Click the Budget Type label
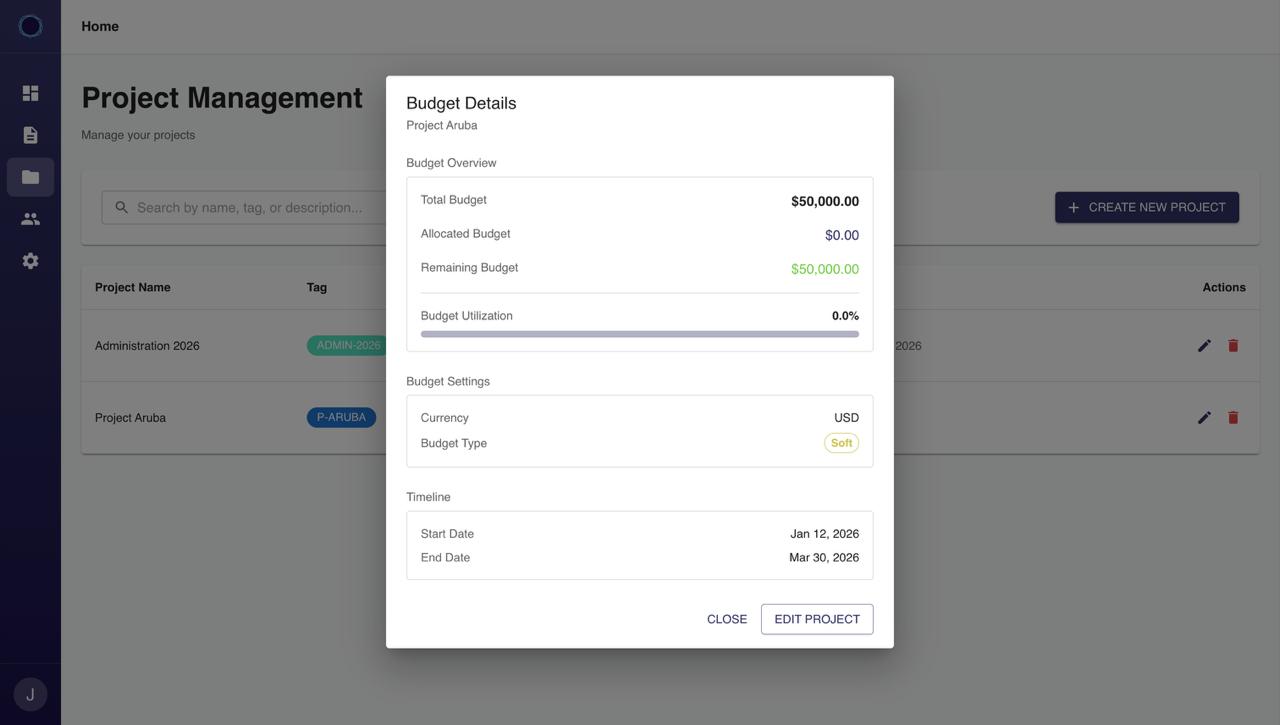The image size is (1280, 725). pos(454,443)
